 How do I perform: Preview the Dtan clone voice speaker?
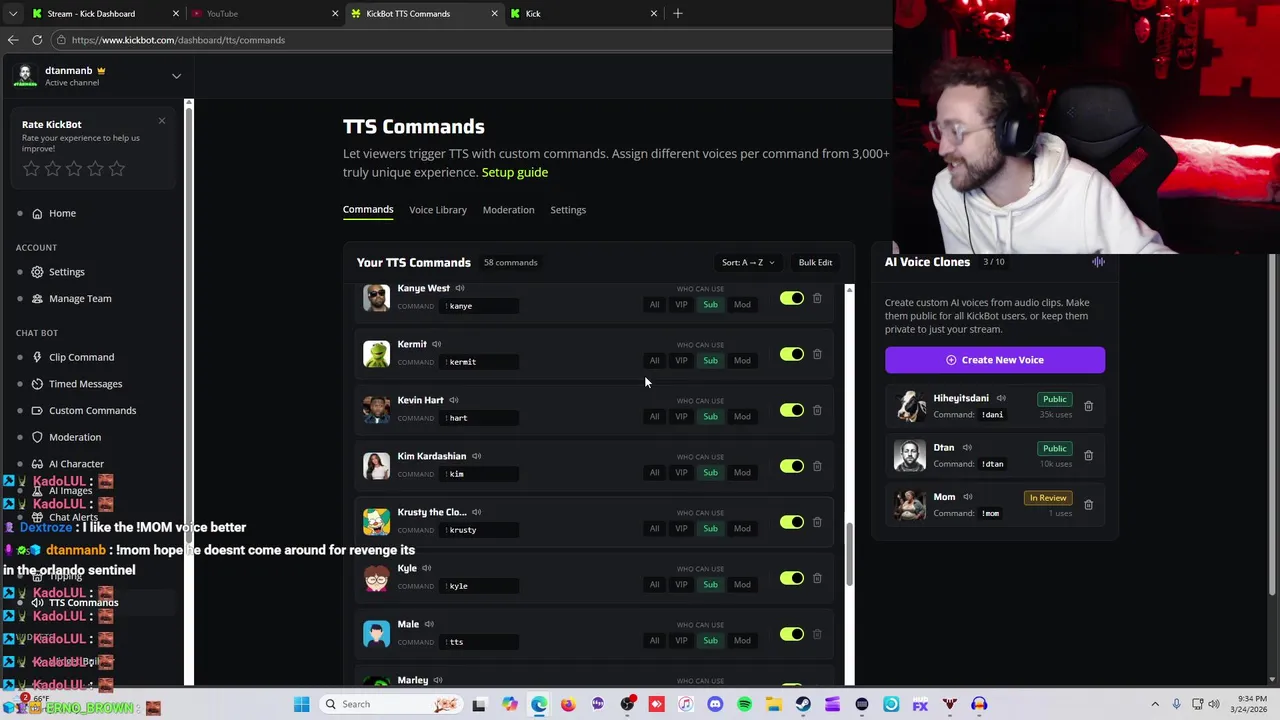(x=967, y=448)
